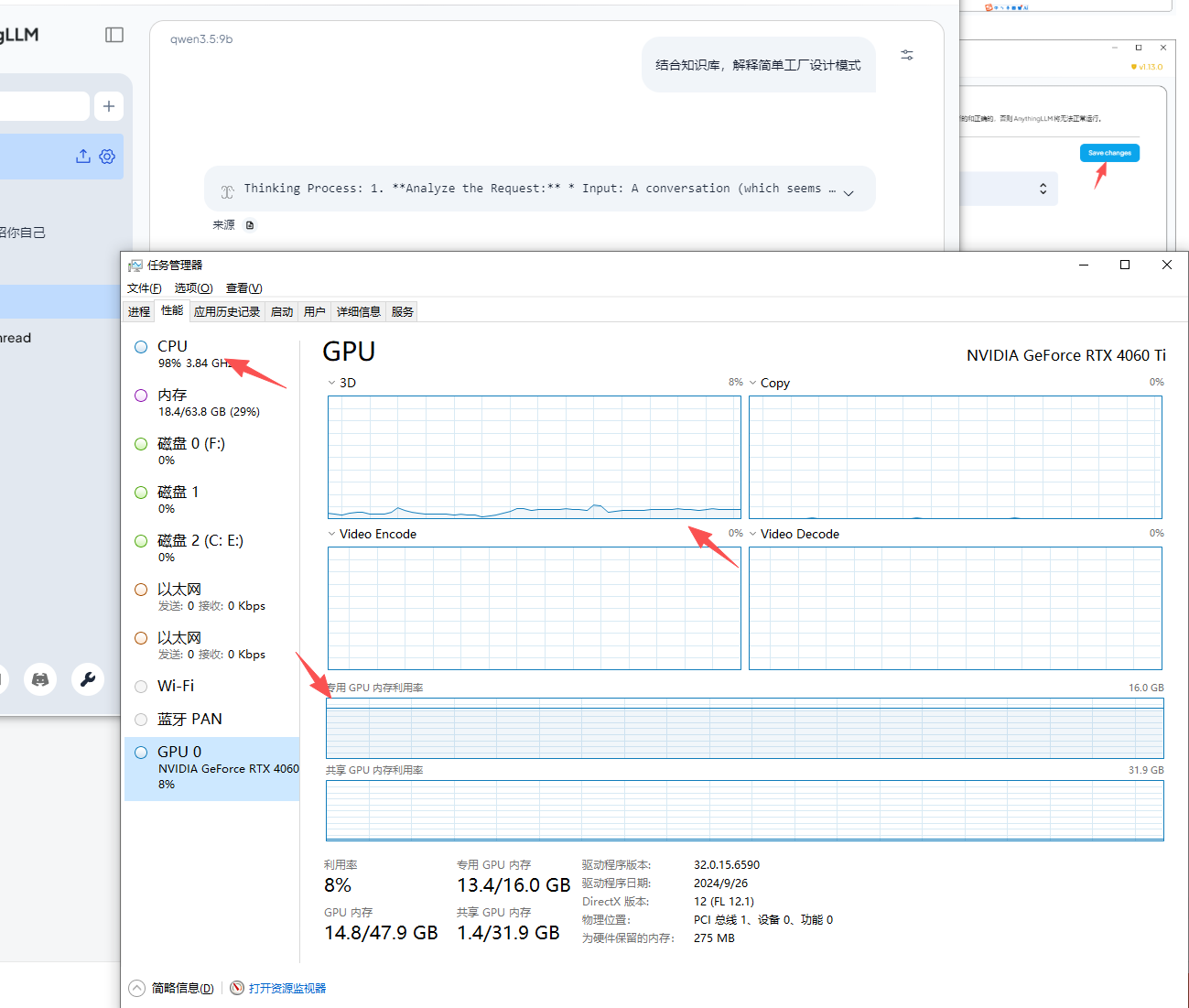This screenshot has width=1189, height=1008.
Task: Select the 性能 tab
Action: (172, 311)
